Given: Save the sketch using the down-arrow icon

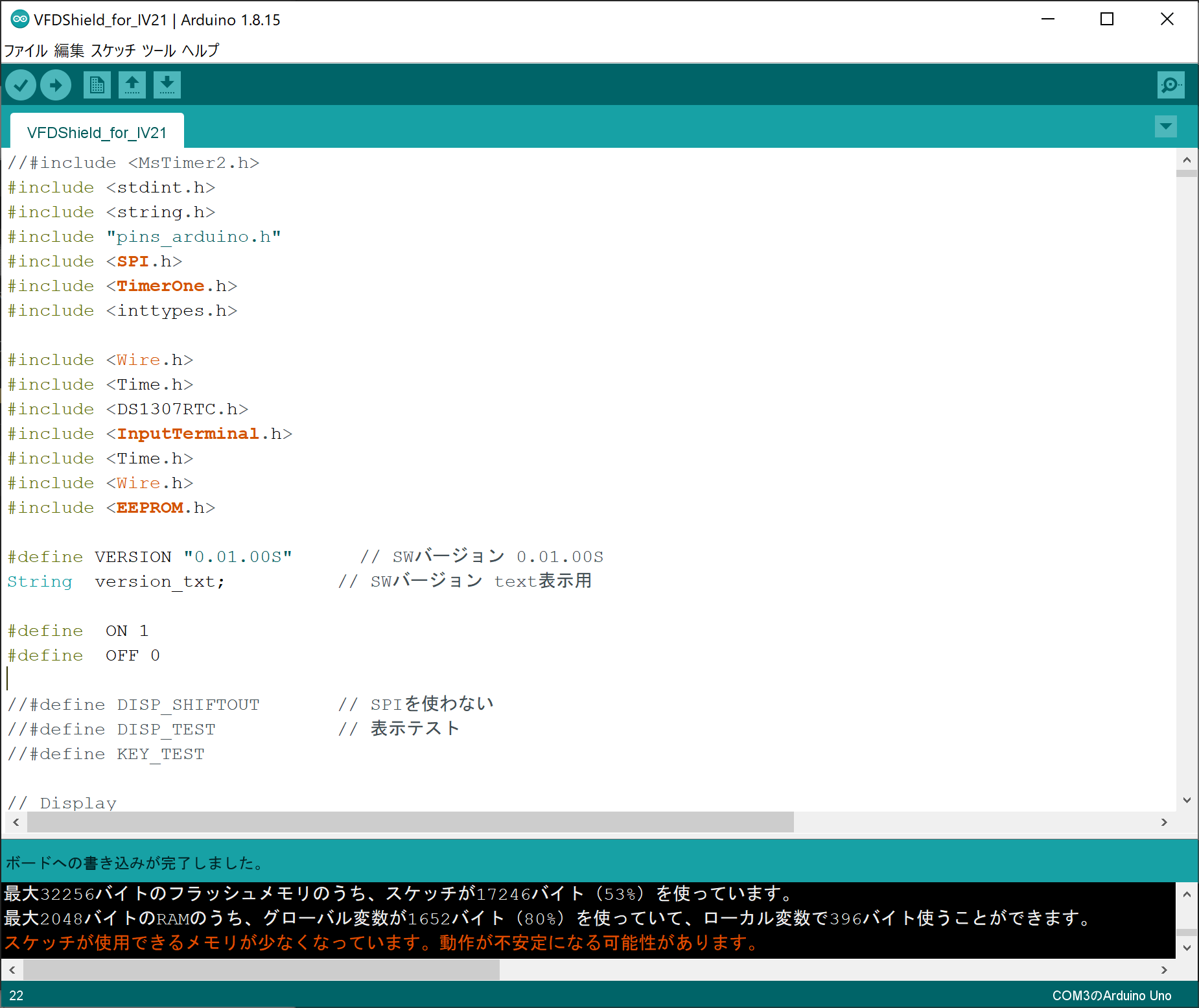Looking at the screenshot, I should pos(167,85).
